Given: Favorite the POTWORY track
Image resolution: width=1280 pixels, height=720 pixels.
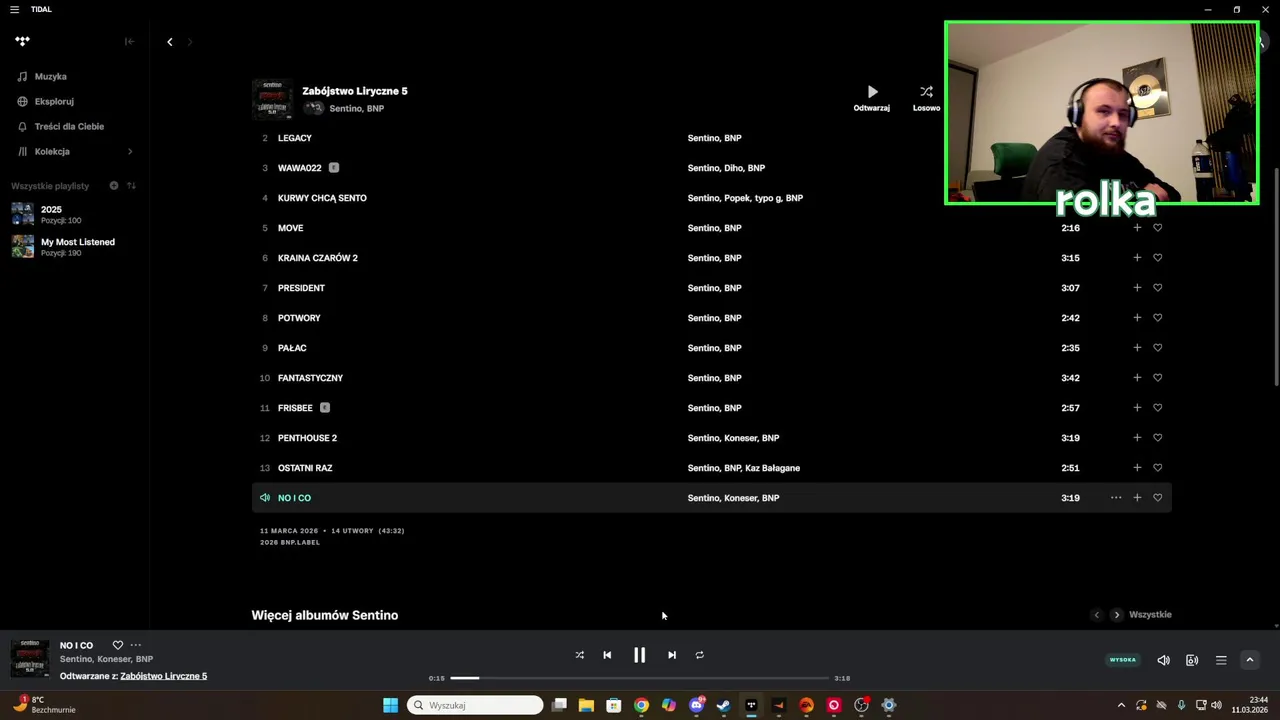Looking at the screenshot, I should point(1158,318).
